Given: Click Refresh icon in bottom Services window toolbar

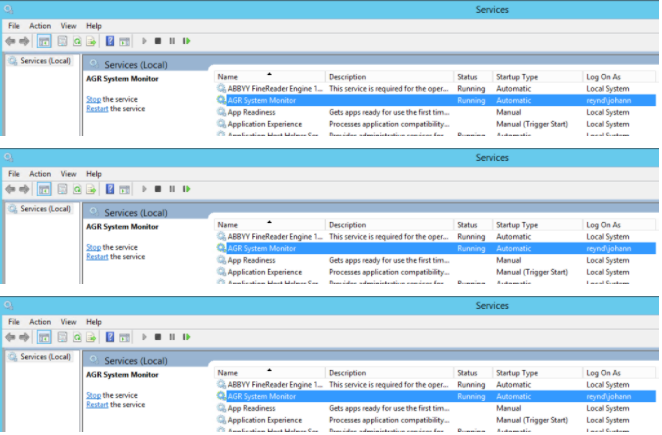Looking at the screenshot, I should (77, 337).
